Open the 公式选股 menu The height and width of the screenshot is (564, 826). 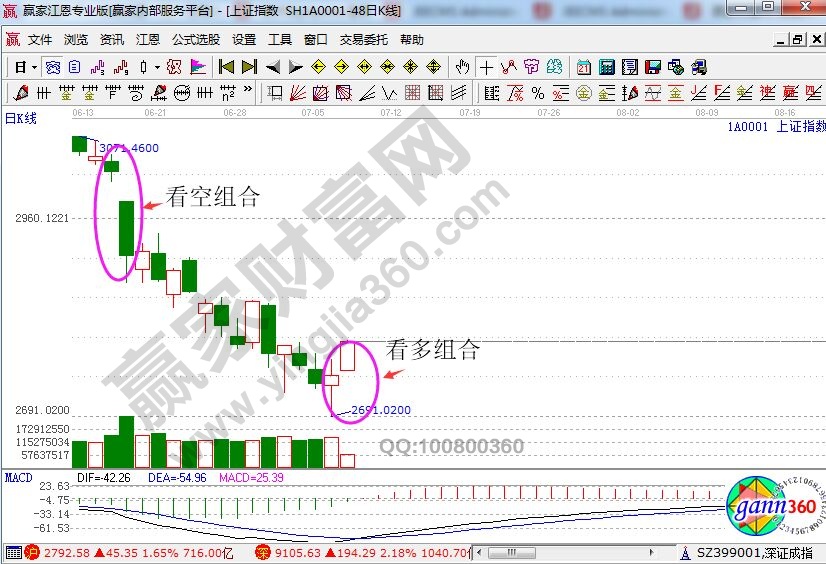(x=196, y=40)
